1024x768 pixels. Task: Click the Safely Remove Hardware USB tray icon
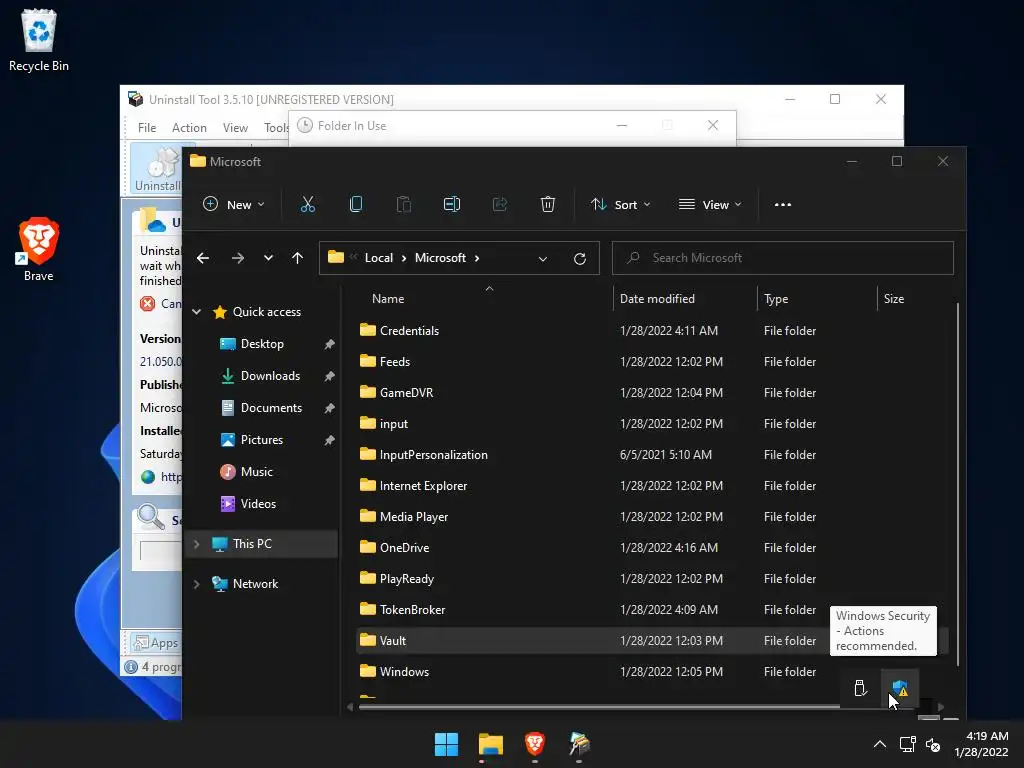click(x=860, y=688)
